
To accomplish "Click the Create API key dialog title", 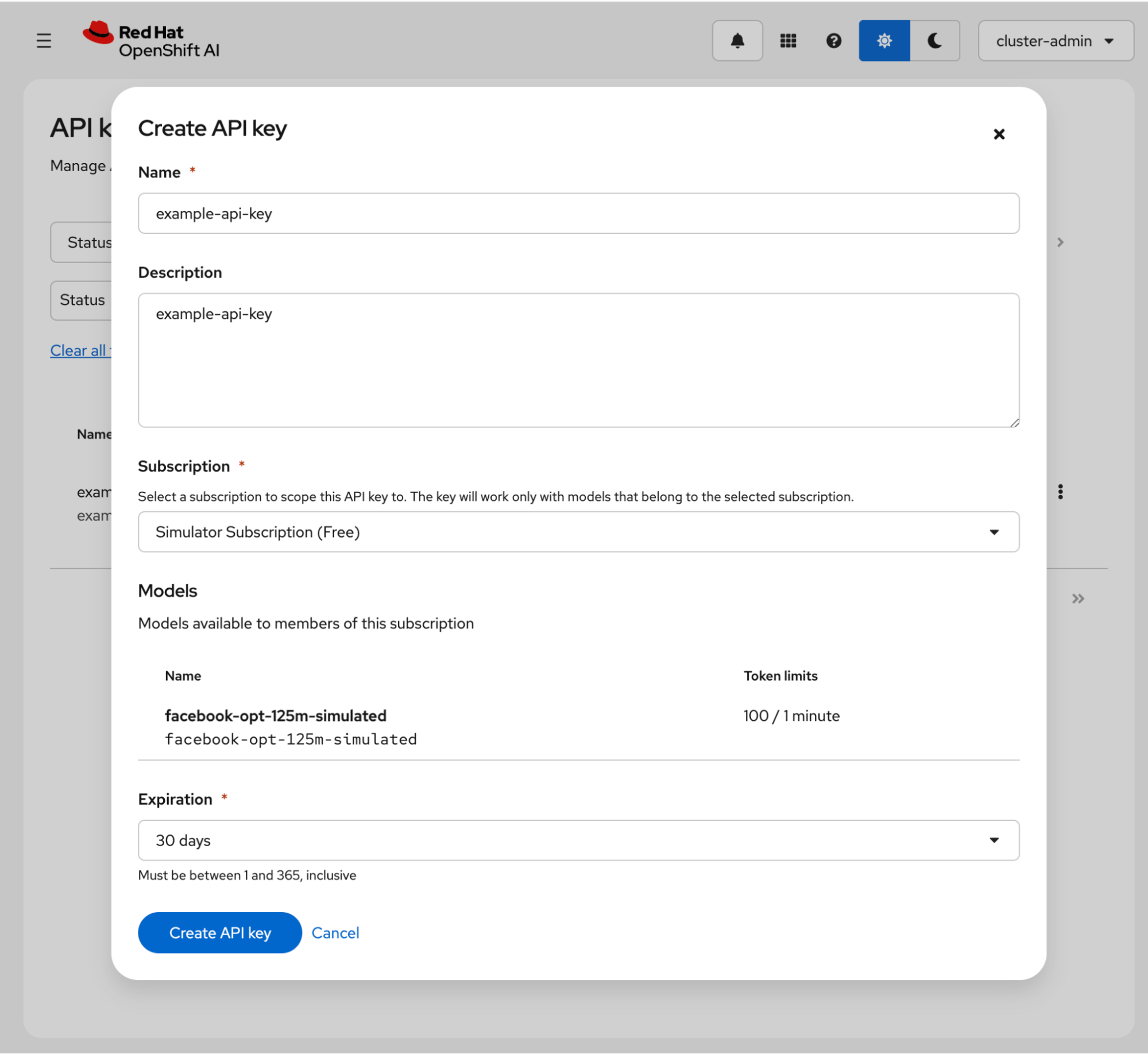I will [x=212, y=129].
